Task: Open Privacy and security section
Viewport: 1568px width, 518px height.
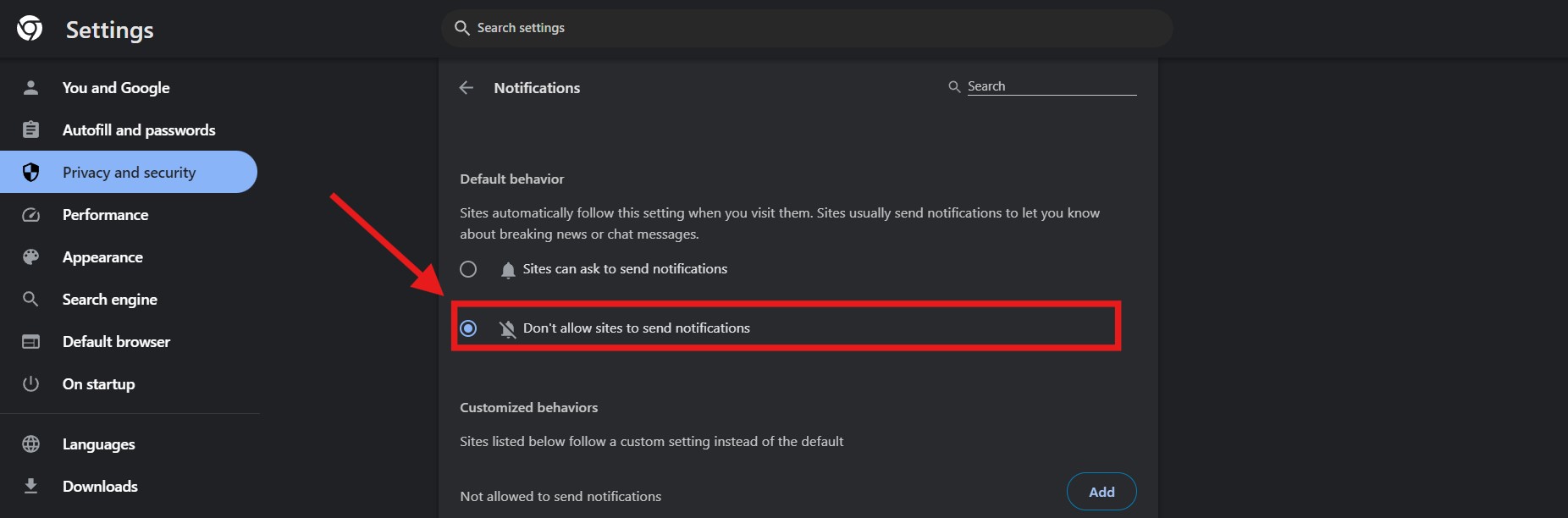Action: click(x=129, y=172)
